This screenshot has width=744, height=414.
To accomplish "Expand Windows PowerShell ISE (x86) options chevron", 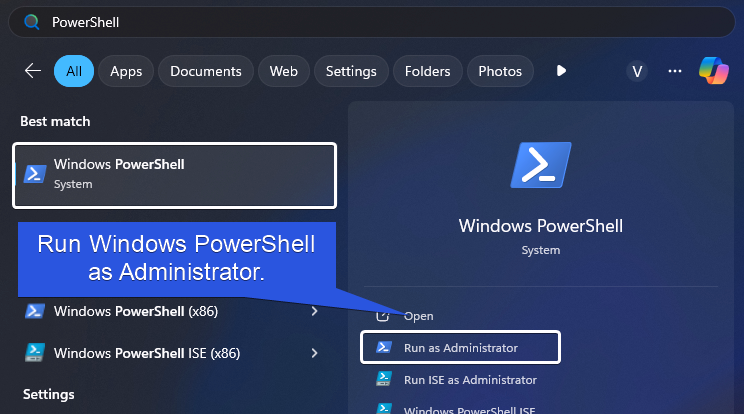I will 314,353.
